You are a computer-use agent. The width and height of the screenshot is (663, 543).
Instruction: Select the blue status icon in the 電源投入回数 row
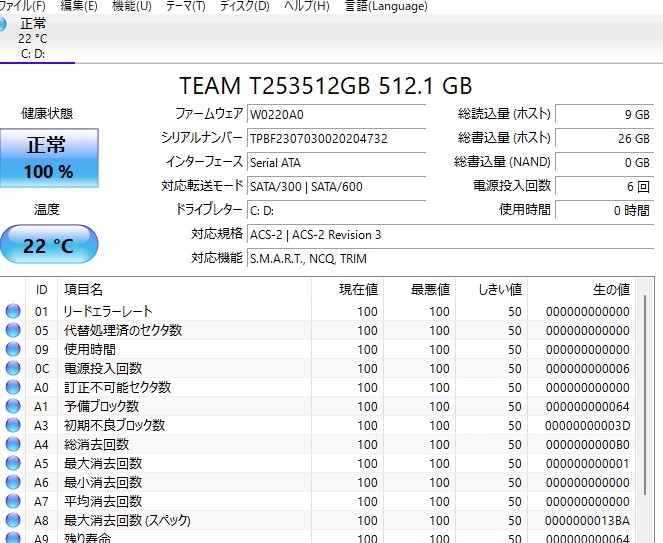tap(13, 369)
